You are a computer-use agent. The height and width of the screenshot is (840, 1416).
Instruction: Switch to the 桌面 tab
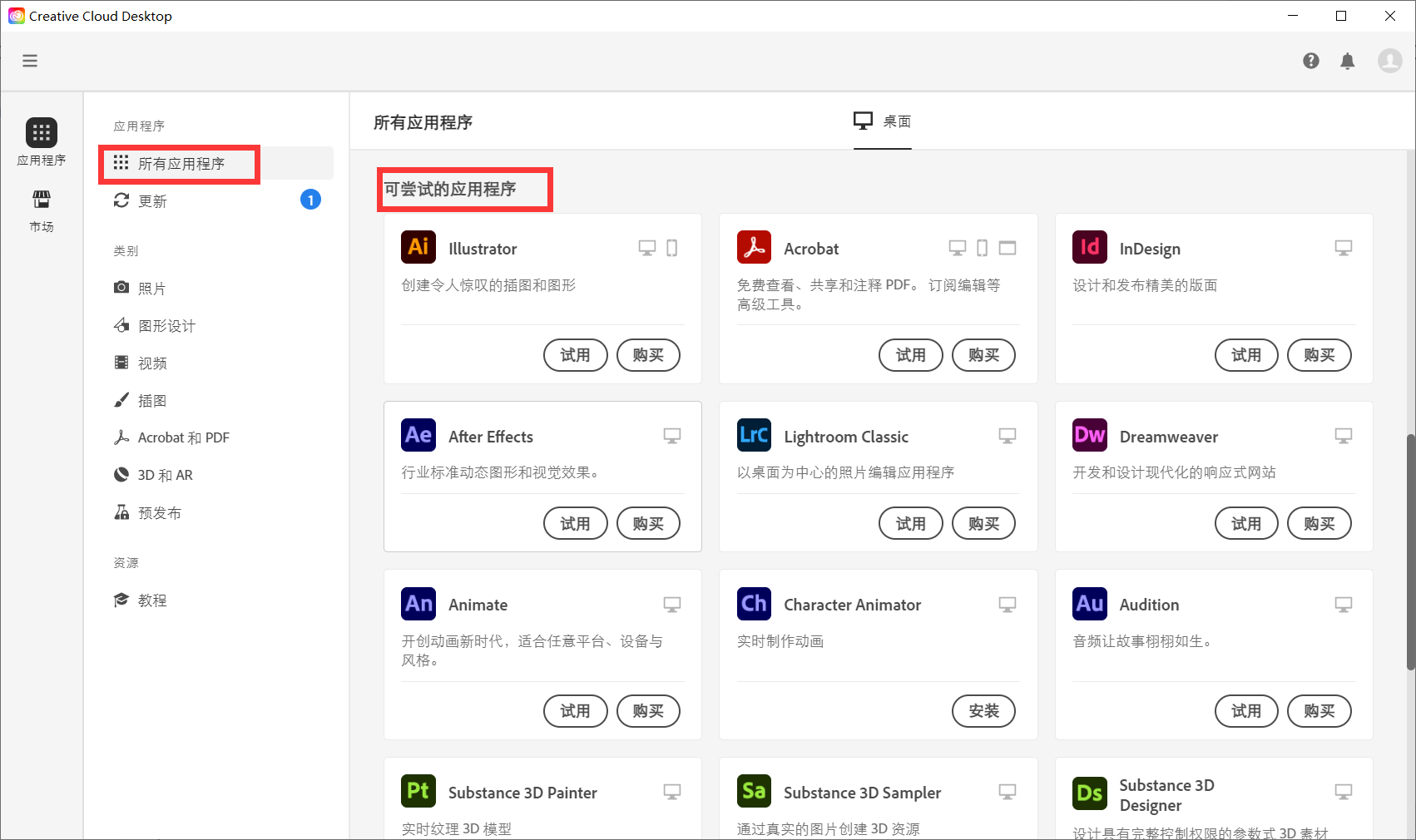coord(883,121)
